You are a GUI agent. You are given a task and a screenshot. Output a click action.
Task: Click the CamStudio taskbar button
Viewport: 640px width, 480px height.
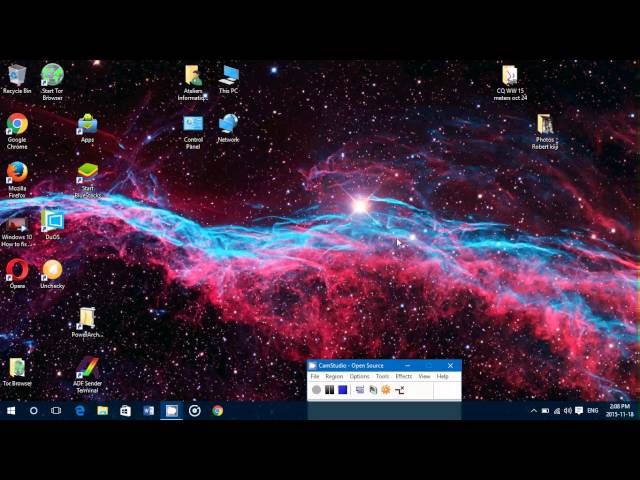click(x=171, y=411)
